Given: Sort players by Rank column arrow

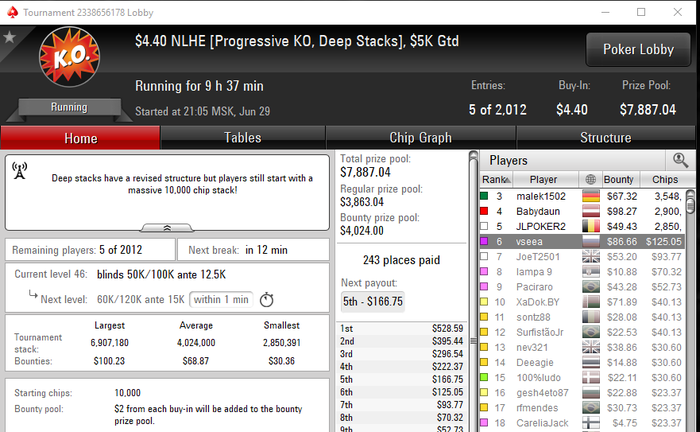Looking at the screenshot, I should pyautogui.click(x=508, y=180).
